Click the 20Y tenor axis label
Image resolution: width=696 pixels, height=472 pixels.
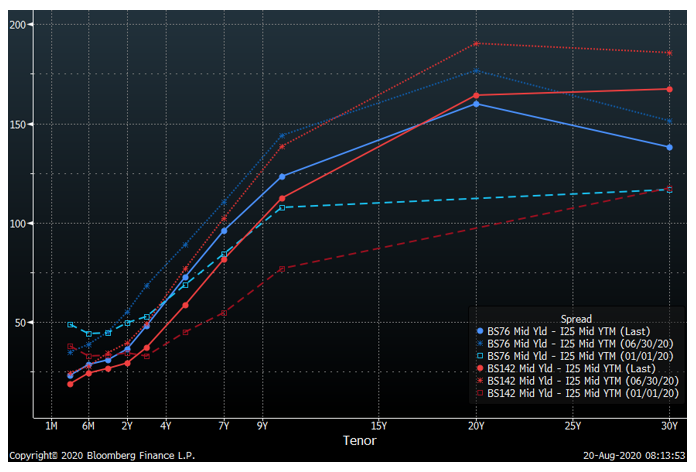476,425
